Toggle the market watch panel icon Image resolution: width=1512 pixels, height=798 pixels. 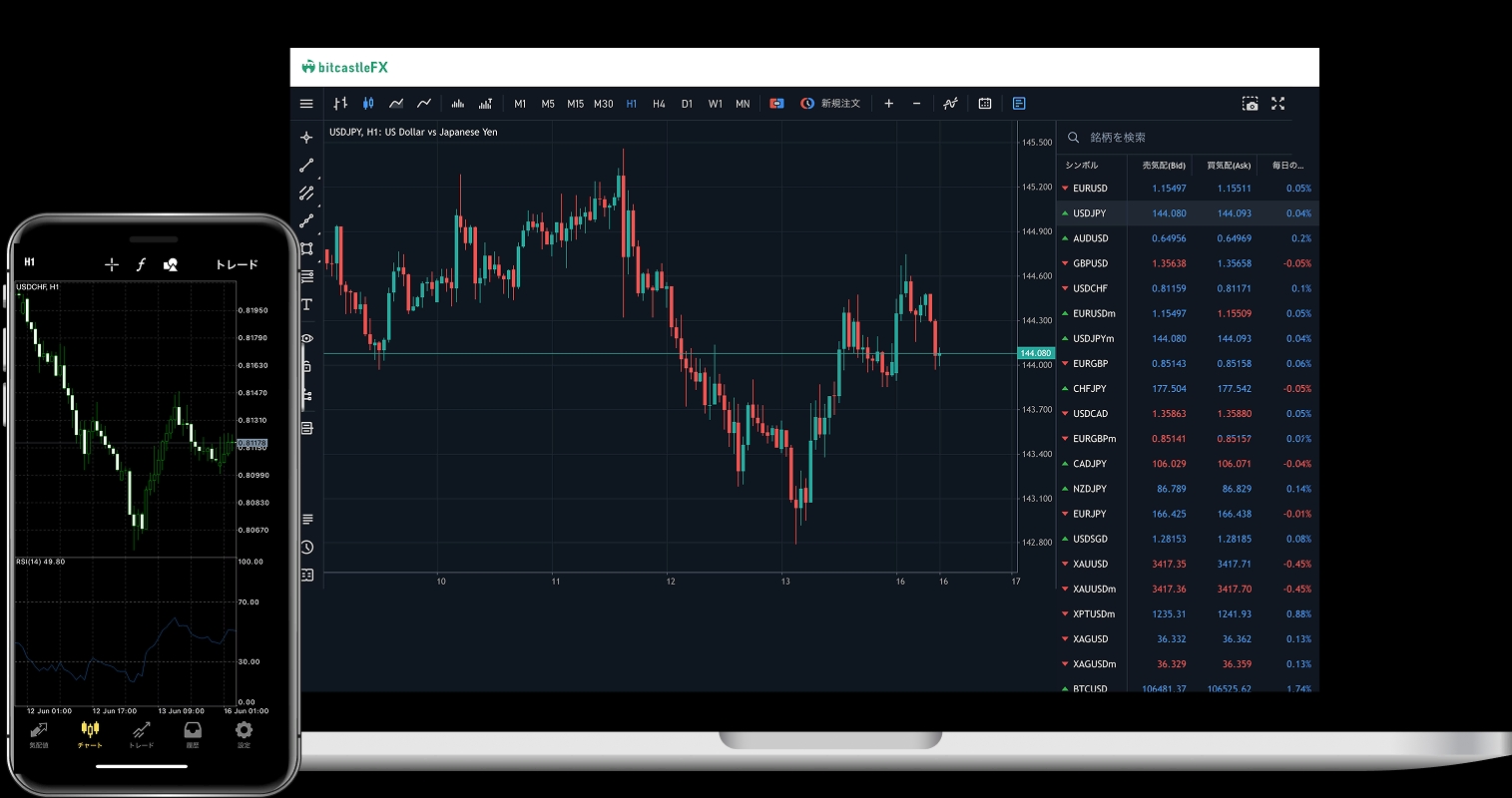(x=1019, y=104)
